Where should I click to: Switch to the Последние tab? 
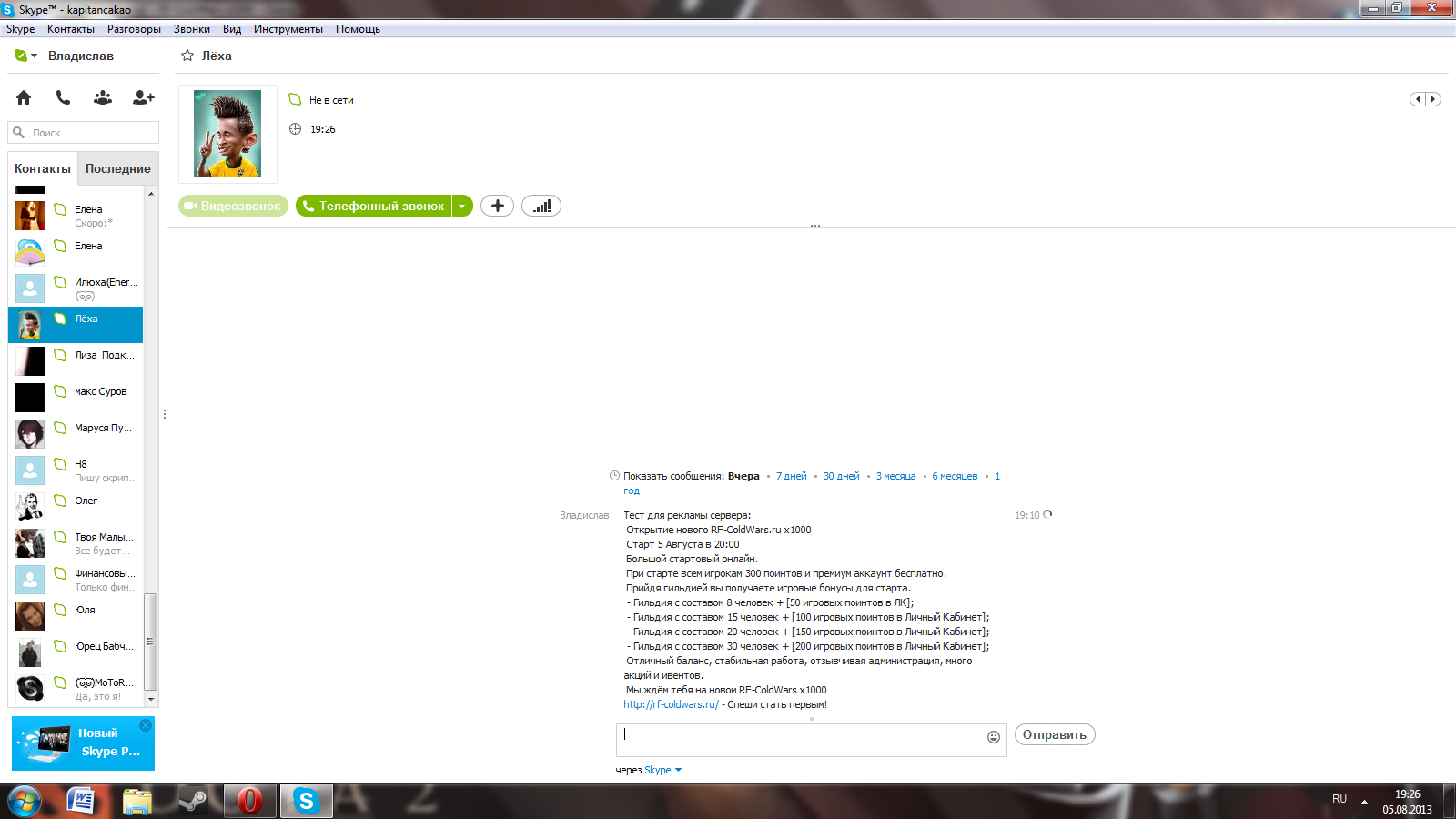pos(118,168)
